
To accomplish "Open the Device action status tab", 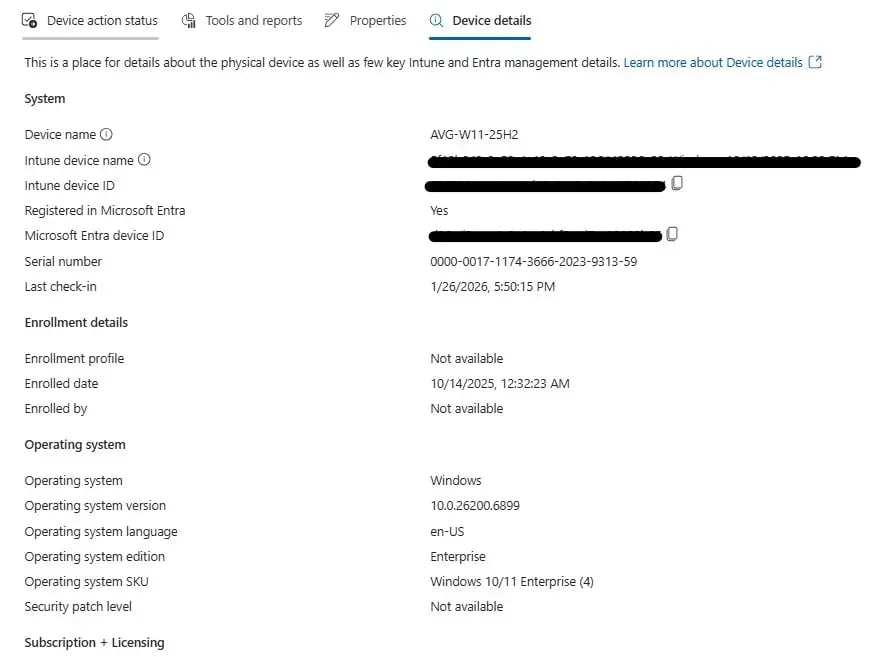I will (x=90, y=21).
